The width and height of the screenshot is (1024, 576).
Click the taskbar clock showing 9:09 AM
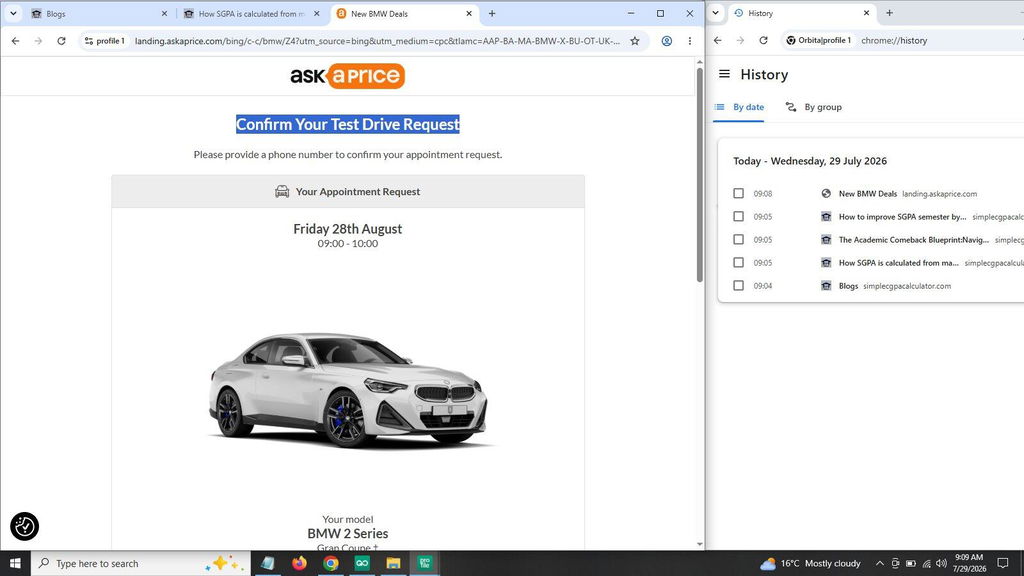click(969, 563)
